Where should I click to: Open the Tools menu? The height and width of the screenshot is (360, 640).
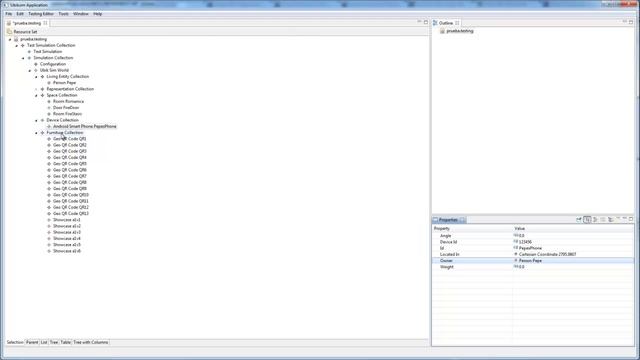(64, 14)
